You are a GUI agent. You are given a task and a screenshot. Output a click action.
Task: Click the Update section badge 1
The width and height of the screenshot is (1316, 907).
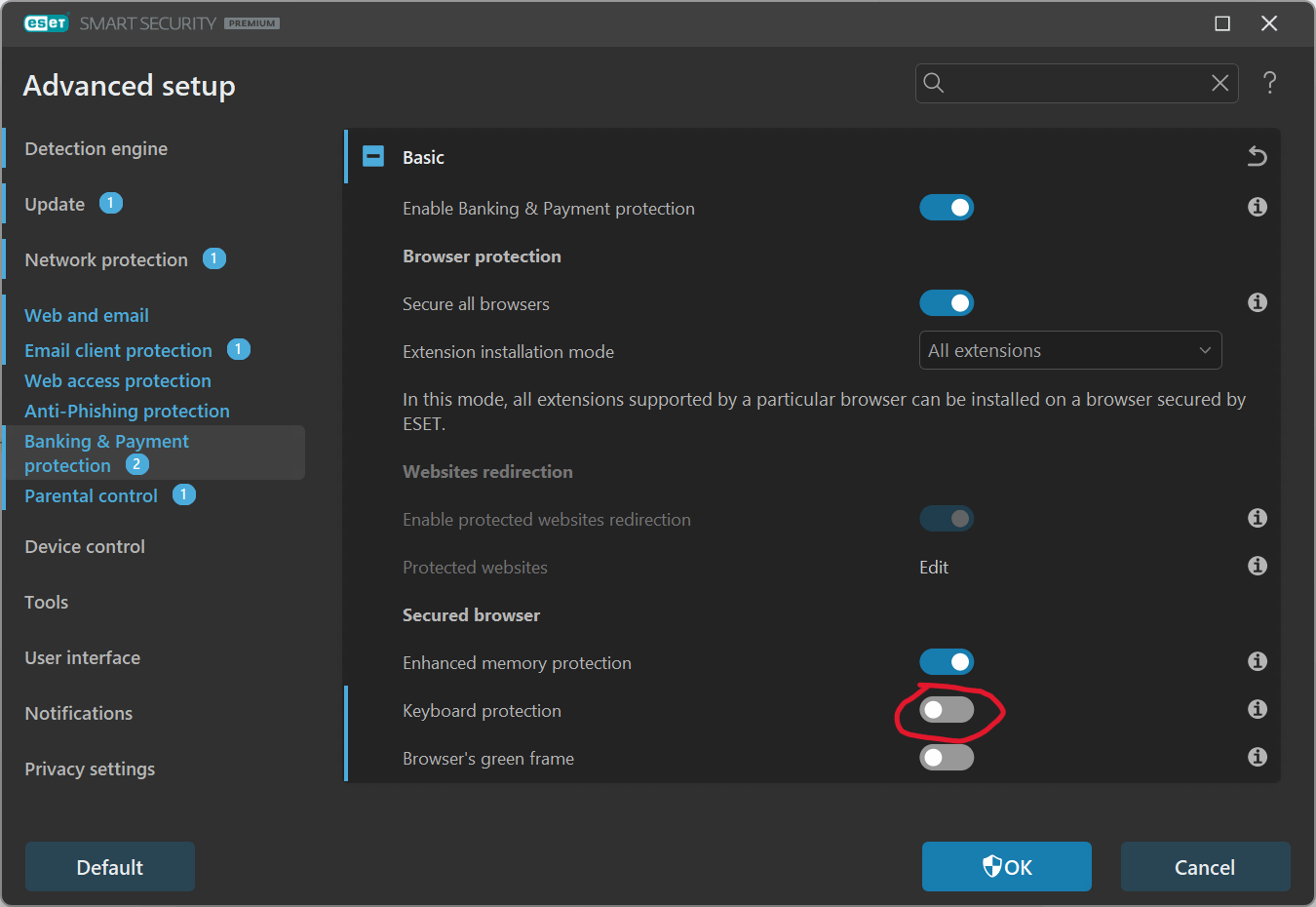pyautogui.click(x=111, y=203)
